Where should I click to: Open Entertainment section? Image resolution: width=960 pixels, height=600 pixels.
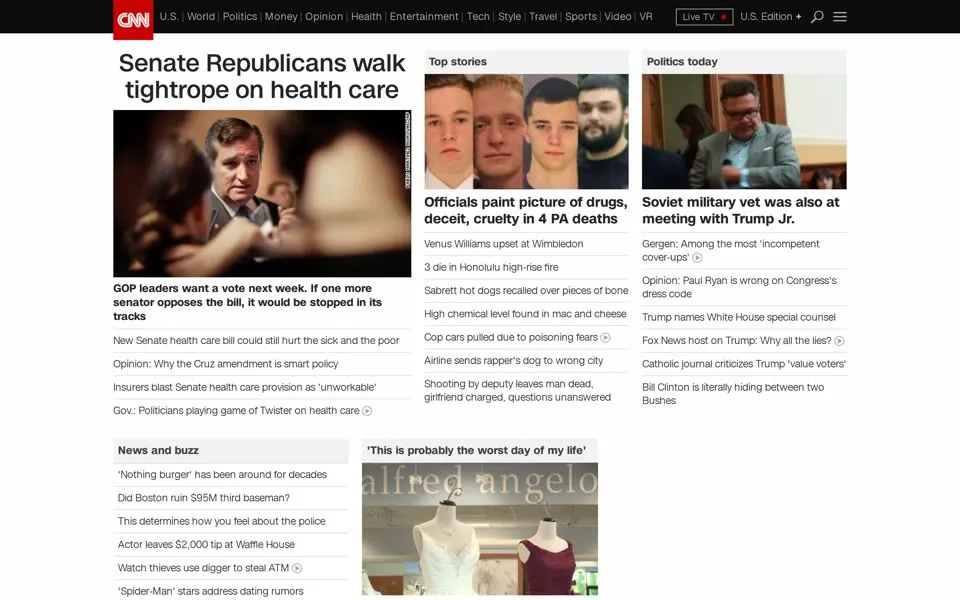[x=424, y=17]
